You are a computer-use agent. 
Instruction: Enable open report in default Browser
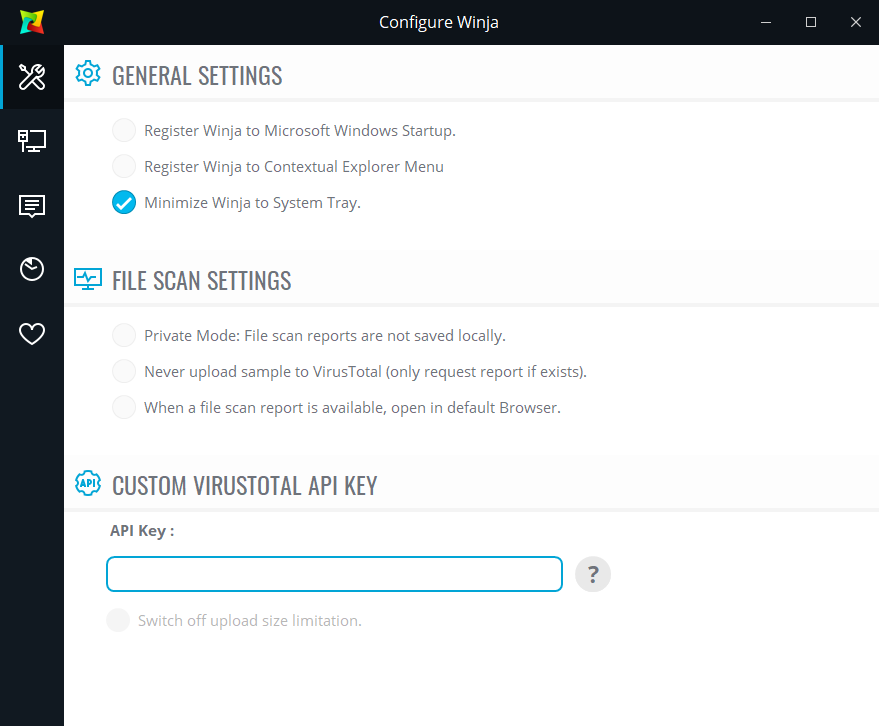pos(124,407)
